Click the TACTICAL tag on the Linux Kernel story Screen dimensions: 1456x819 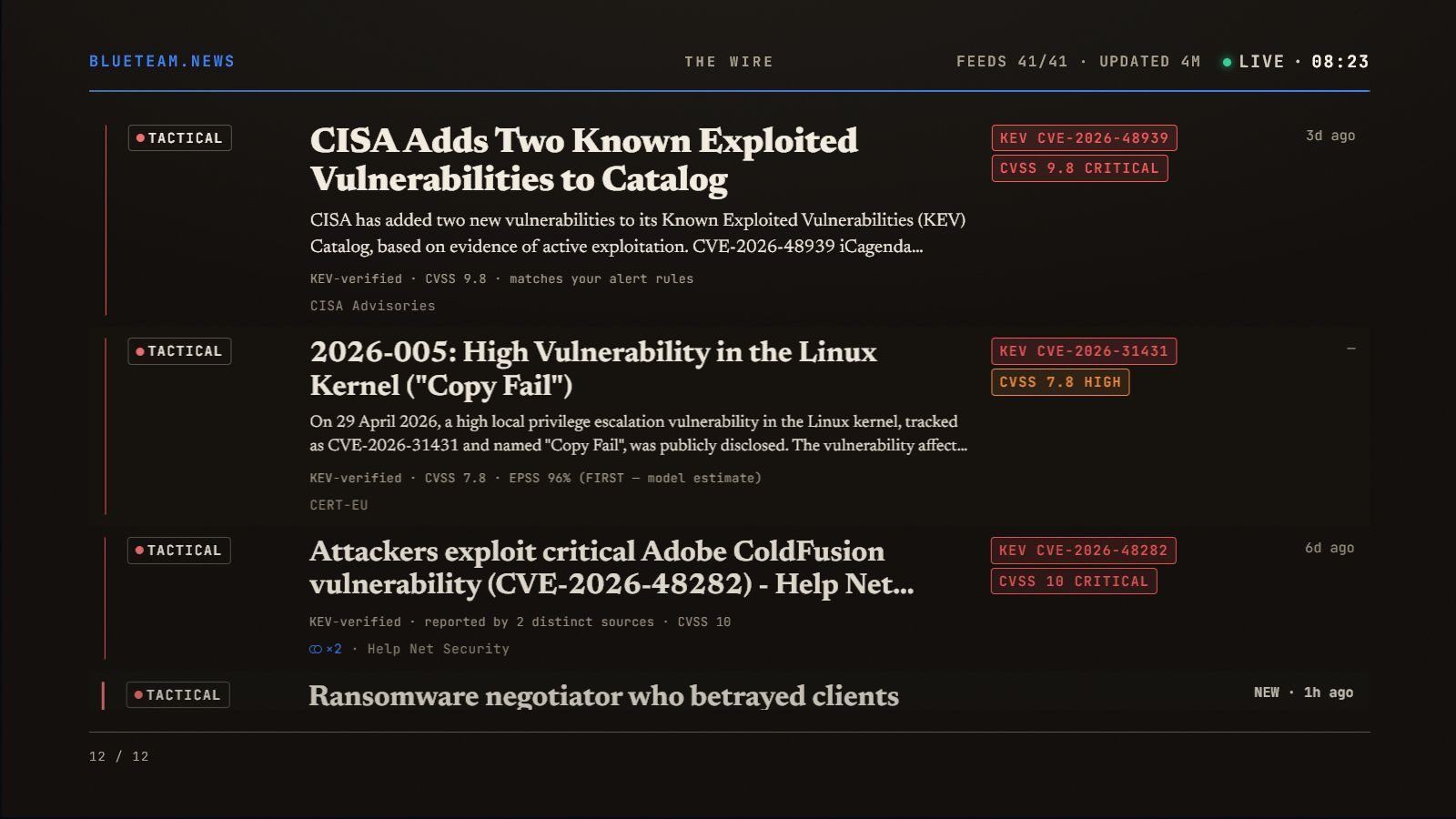point(179,351)
